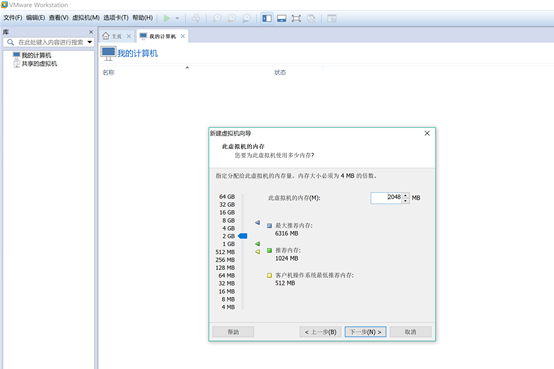Click the 我的计算机 computer icon in the page header

[108, 53]
